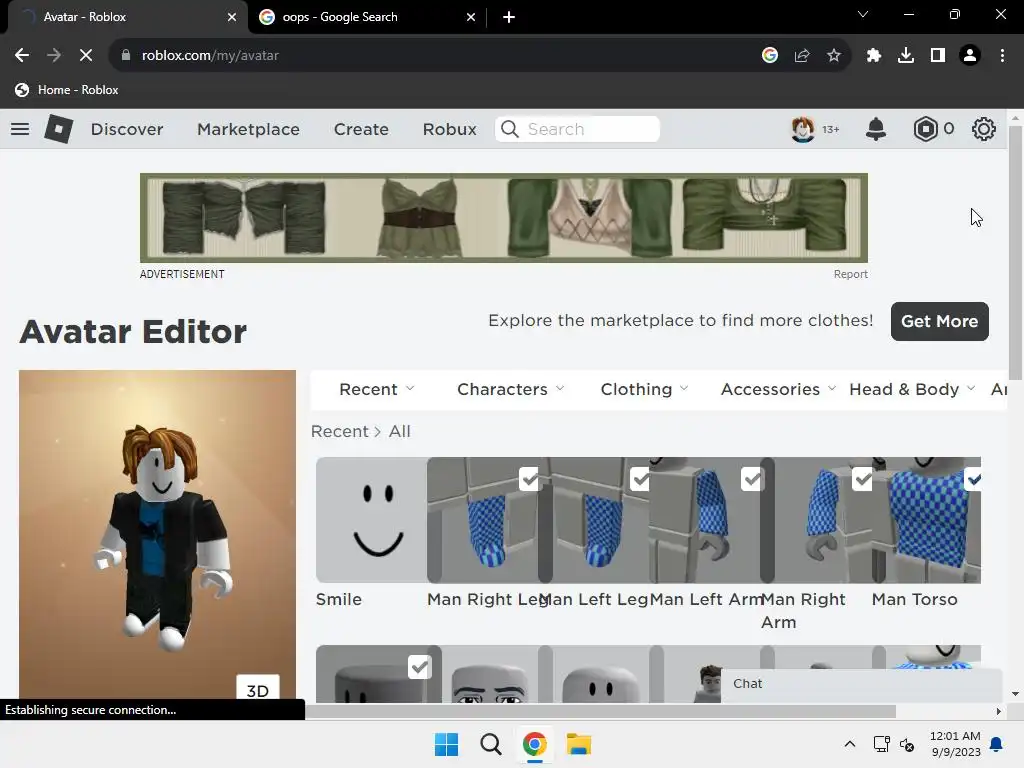Click the browser forward arrow
Viewport: 1024px width, 768px height.
click(x=54, y=56)
